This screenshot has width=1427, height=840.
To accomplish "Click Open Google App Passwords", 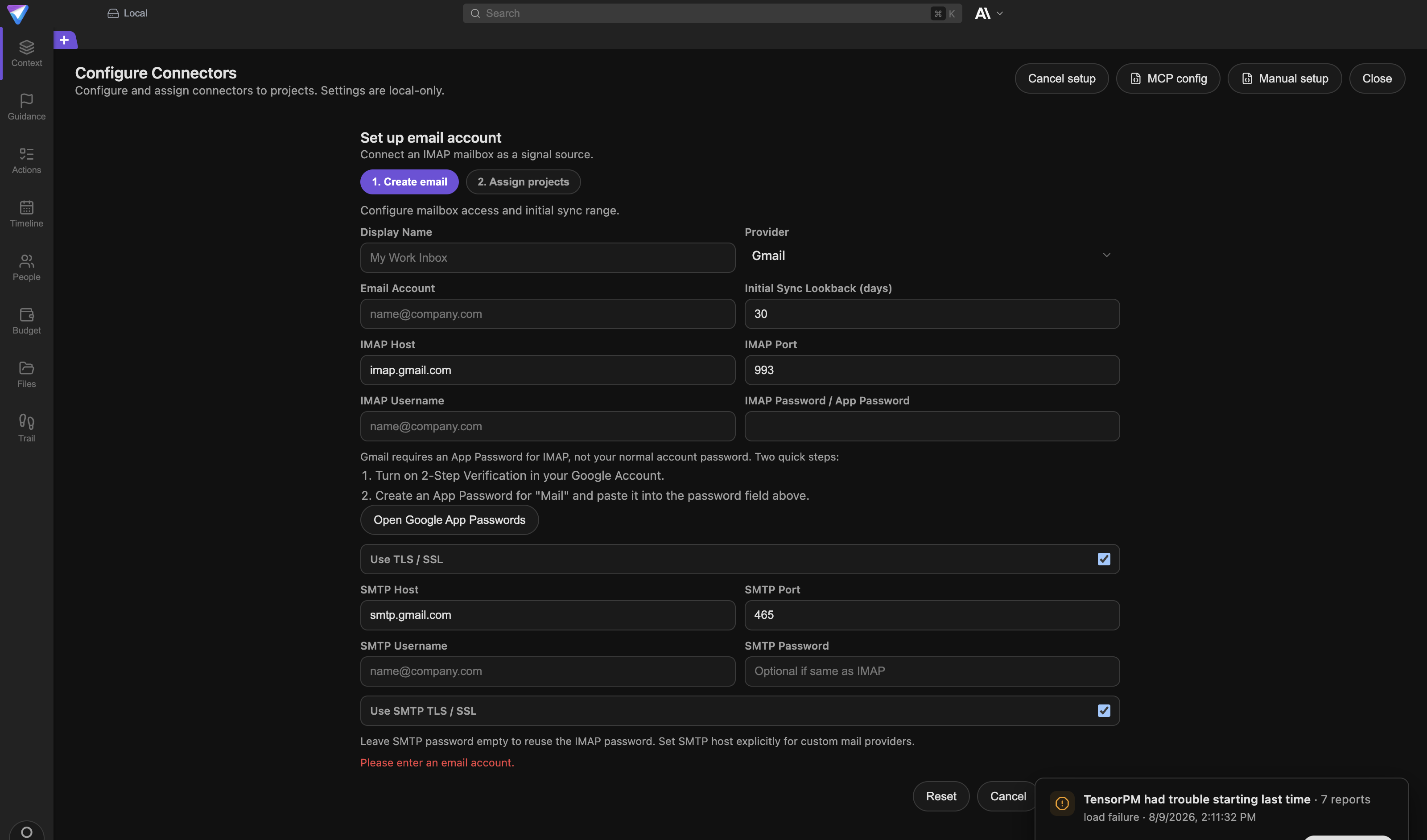I will (x=449, y=519).
